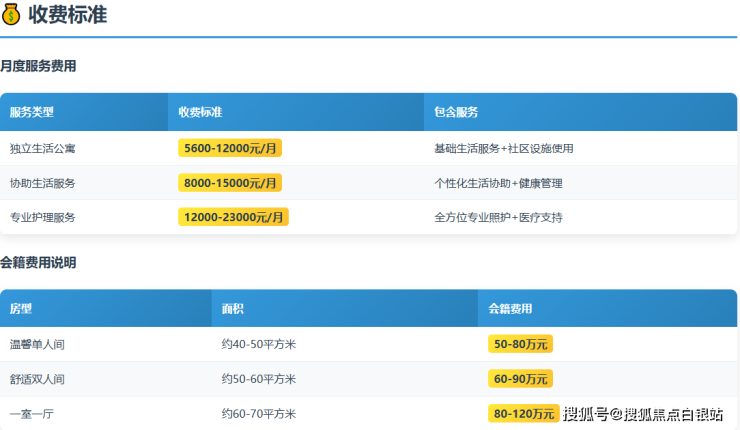Select the 房型 column header
The width and height of the screenshot is (740, 430).
point(21,308)
